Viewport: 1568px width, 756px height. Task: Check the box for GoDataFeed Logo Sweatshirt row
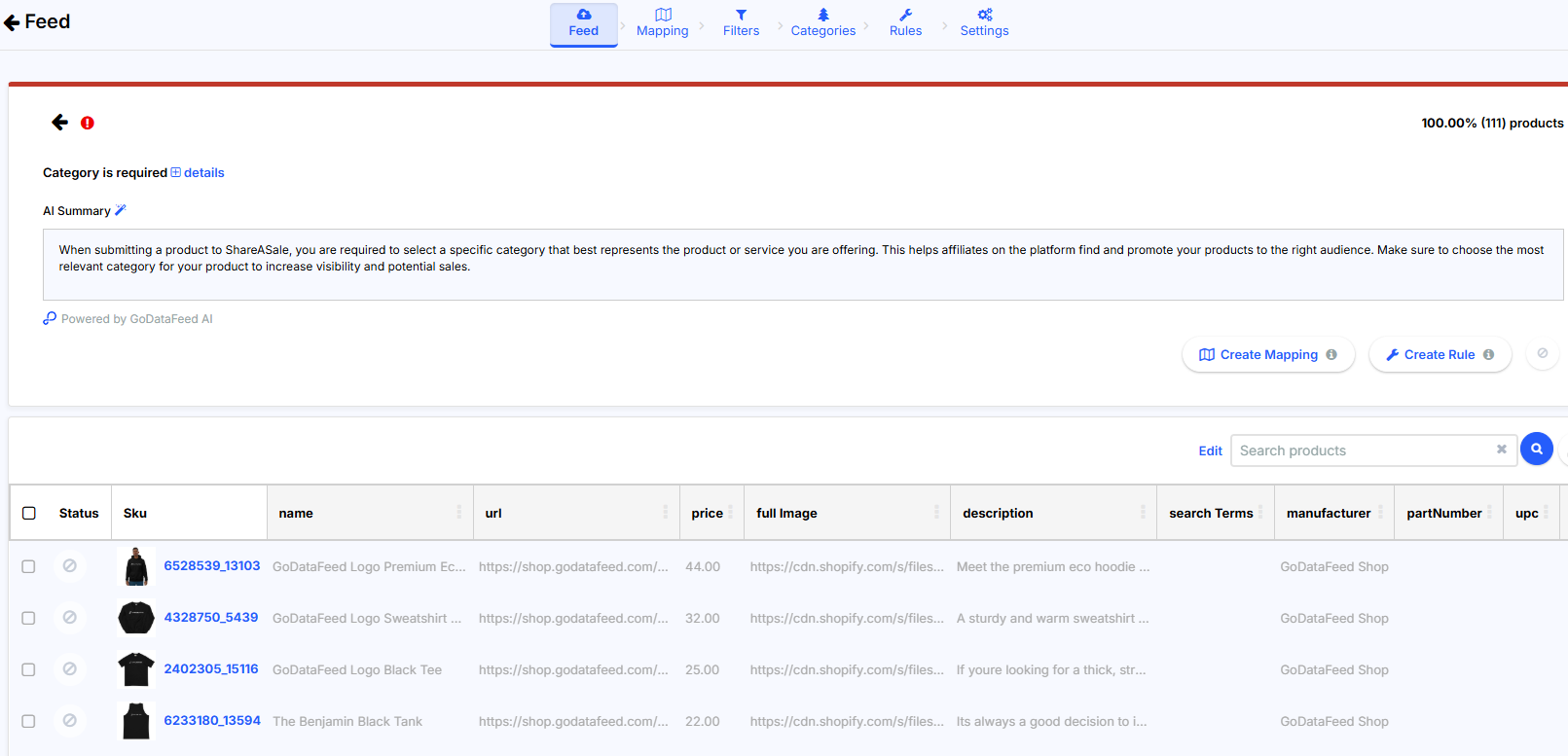point(28,618)
